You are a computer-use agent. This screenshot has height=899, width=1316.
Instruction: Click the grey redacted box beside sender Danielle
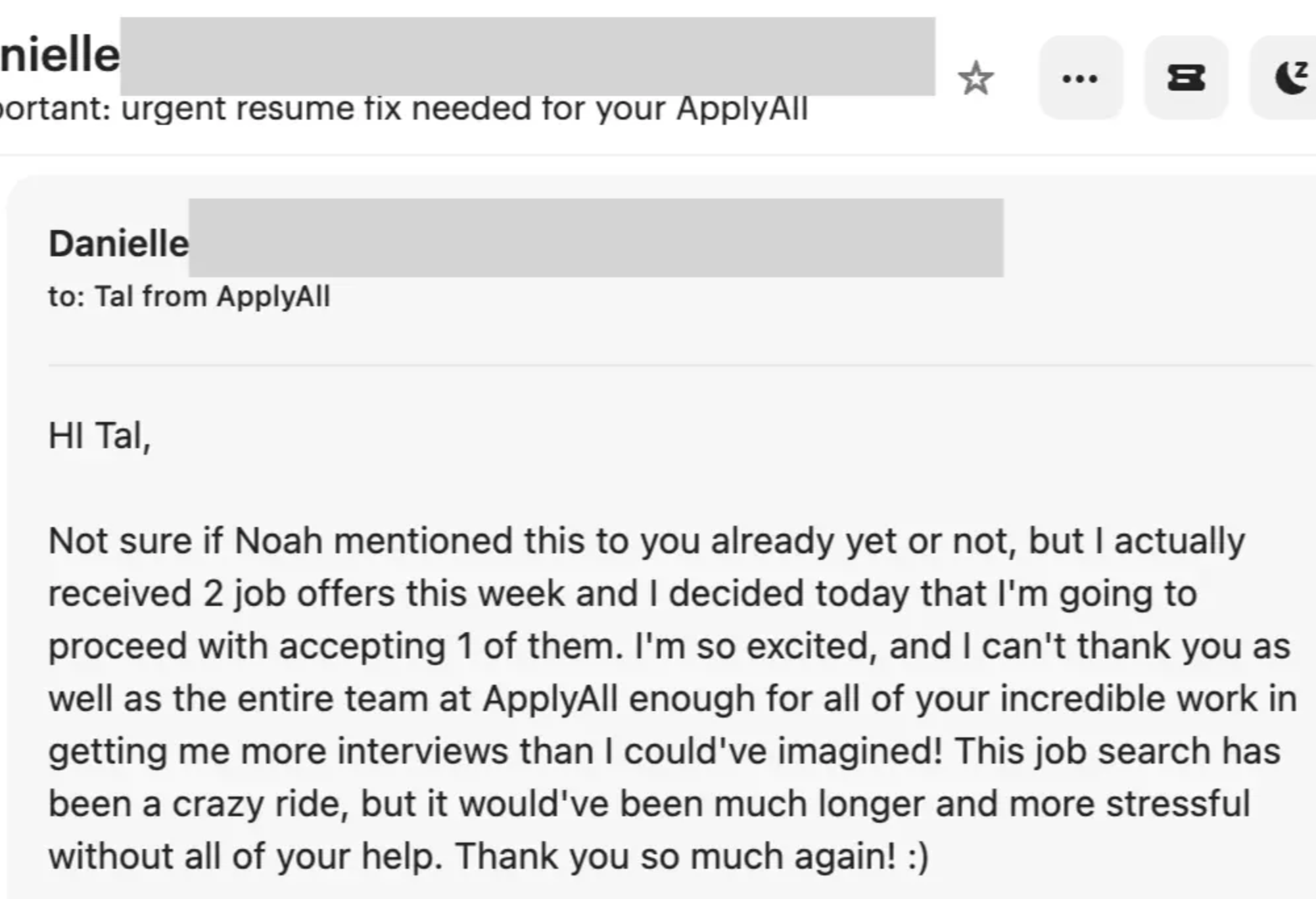596,238
